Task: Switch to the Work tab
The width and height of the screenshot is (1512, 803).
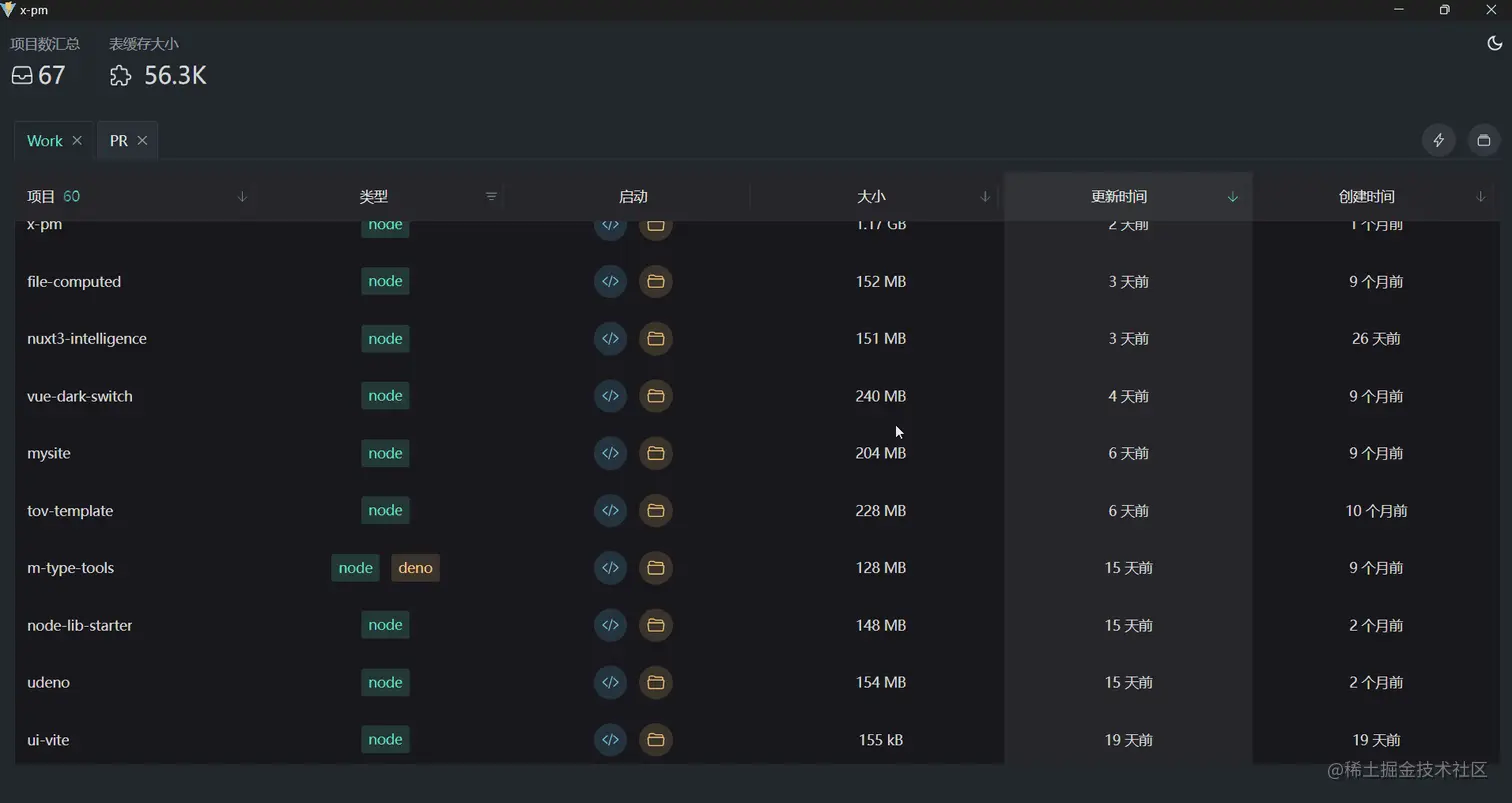Action: pyautogui.click(x=44, y=140)
